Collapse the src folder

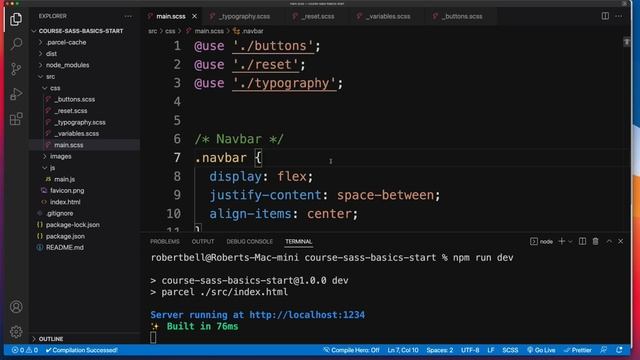tap(50, 77)
